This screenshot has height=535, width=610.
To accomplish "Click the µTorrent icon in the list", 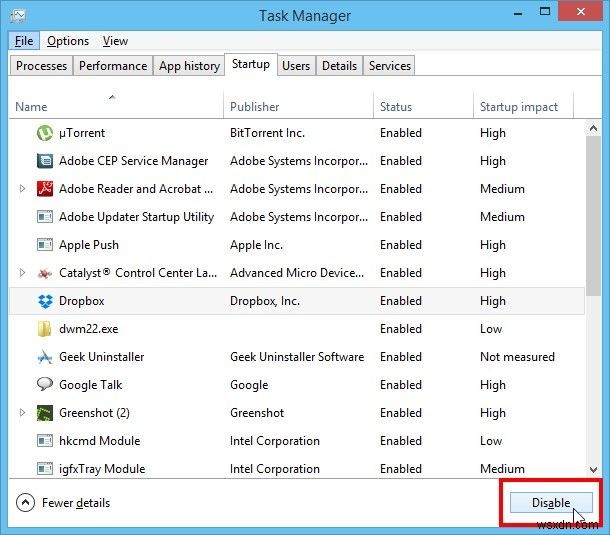I will pos(45,133).
